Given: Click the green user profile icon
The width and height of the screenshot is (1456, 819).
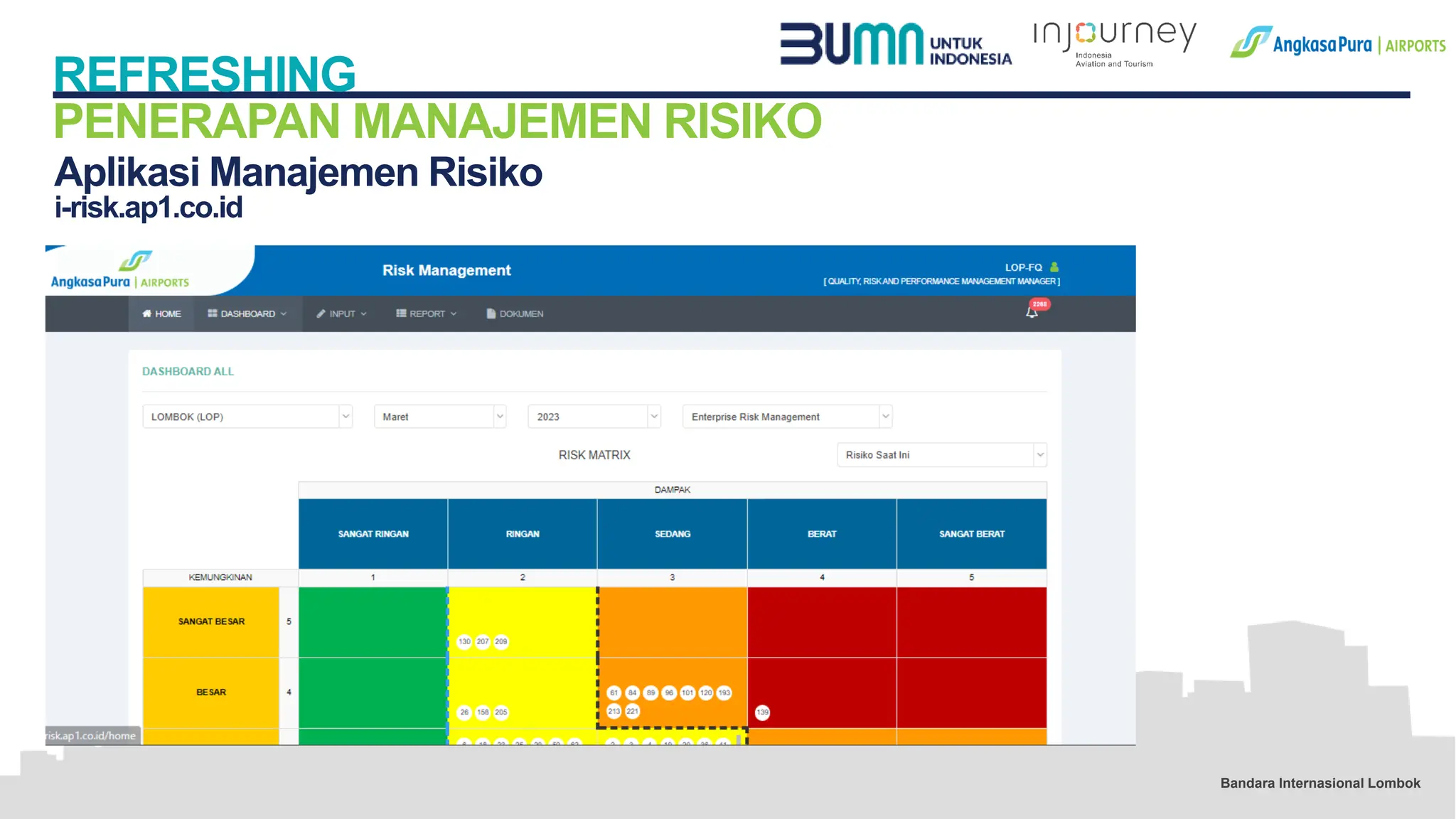Looking at the screenshot, I should (1054, 267).
